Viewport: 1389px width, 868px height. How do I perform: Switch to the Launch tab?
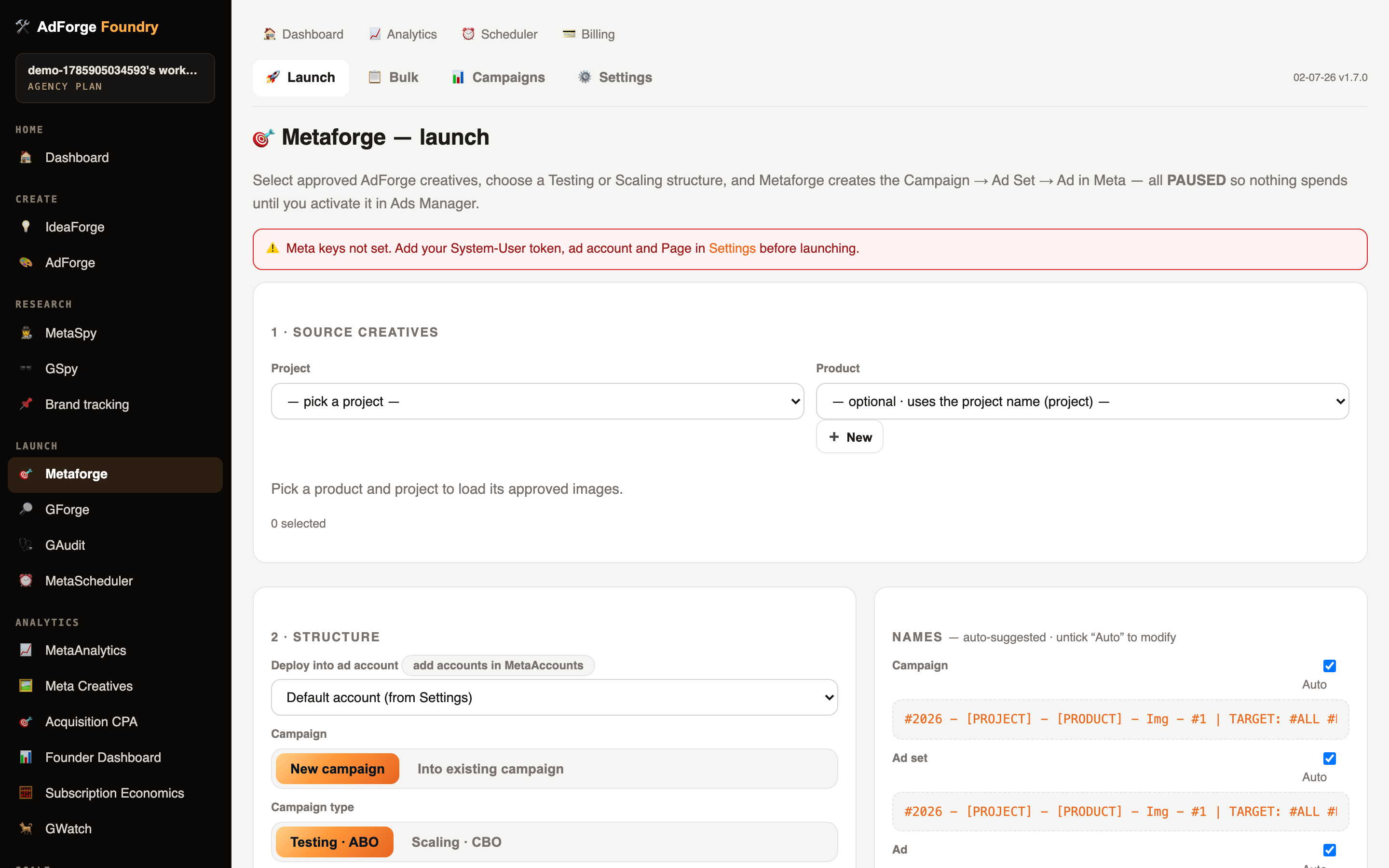[x=301, y=78]
